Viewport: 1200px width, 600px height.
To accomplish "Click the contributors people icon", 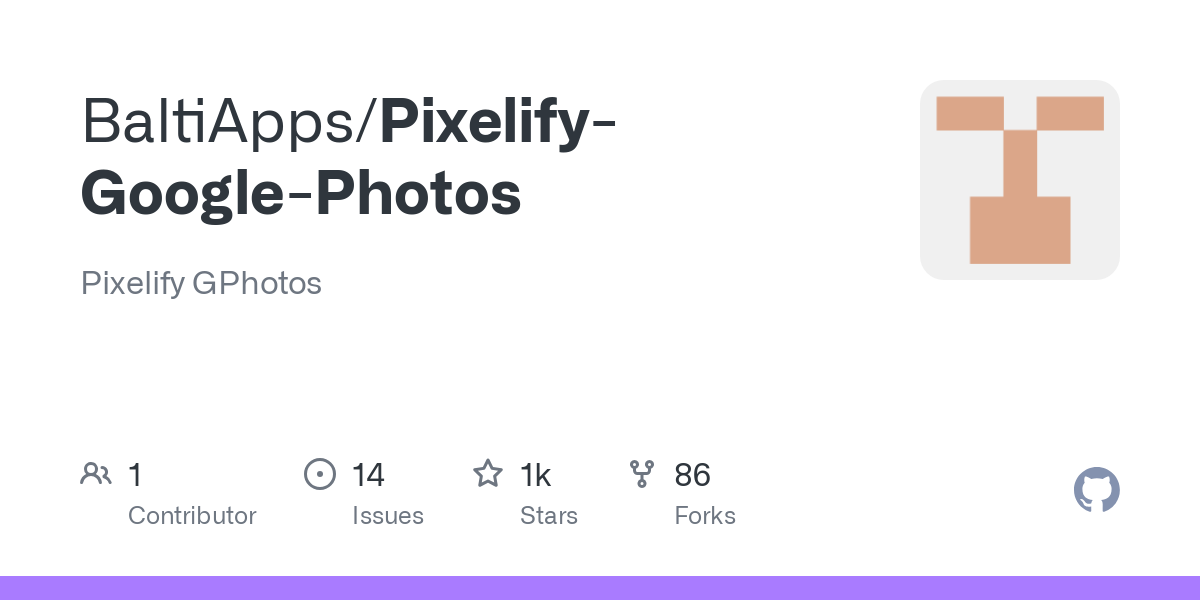I will click(x=96, y=473).
